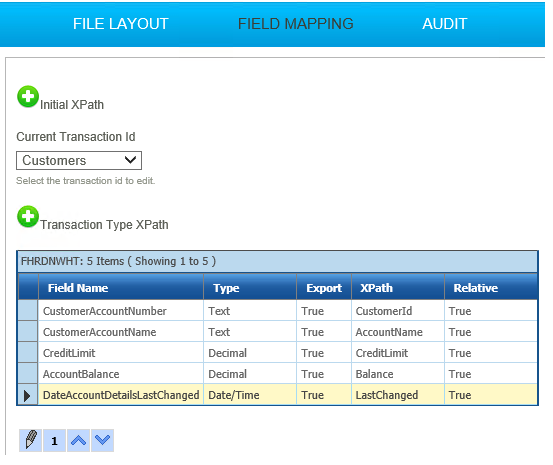
Task: Click the Export column header
Action: (x=324, y=288)
